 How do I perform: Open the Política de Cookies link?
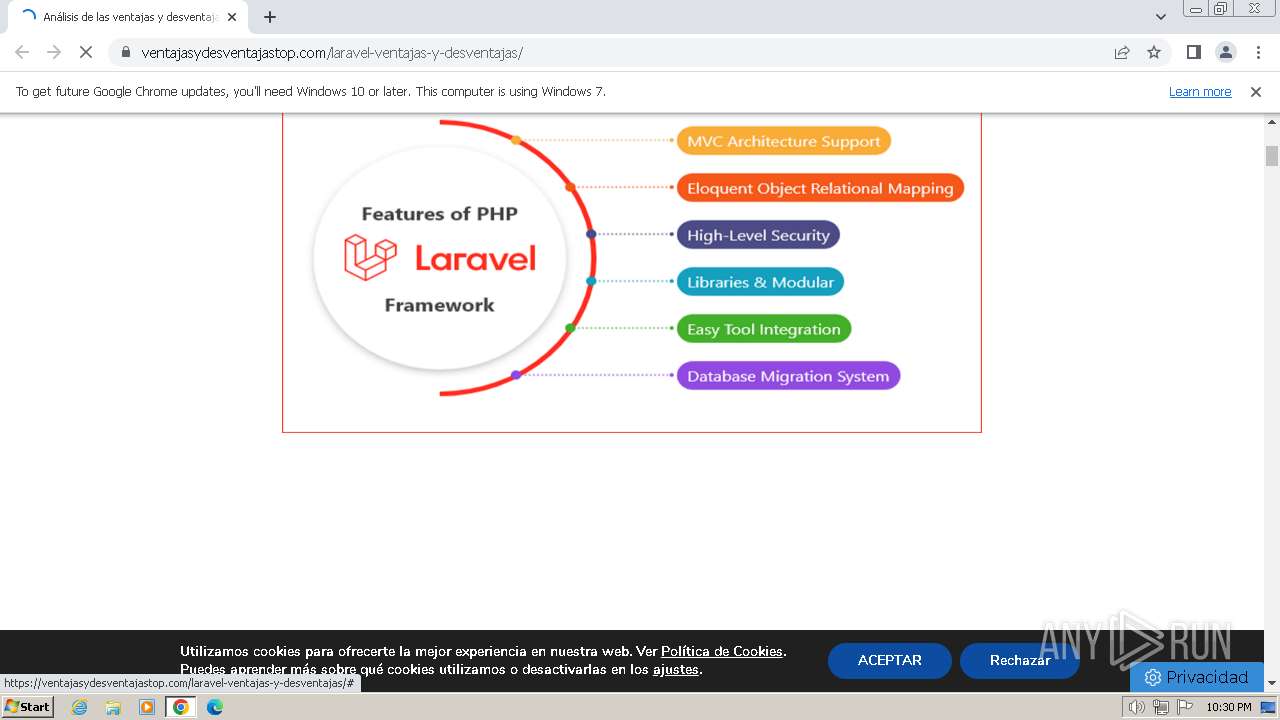tap(722, 651)
